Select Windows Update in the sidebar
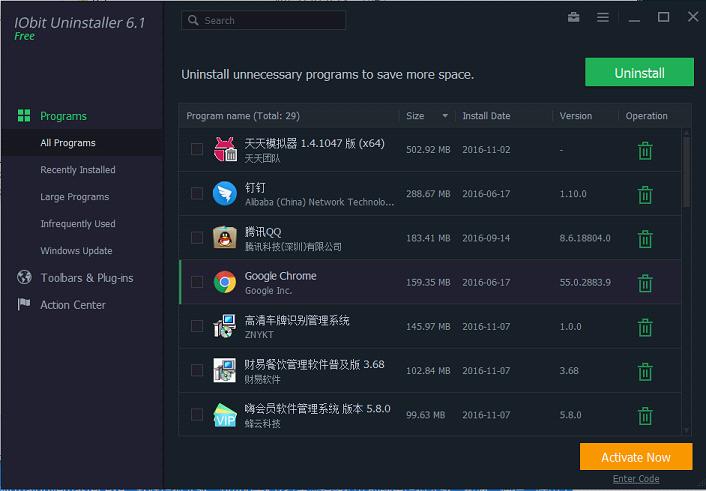This screenshot has width=706, height=491. point(76,251)
